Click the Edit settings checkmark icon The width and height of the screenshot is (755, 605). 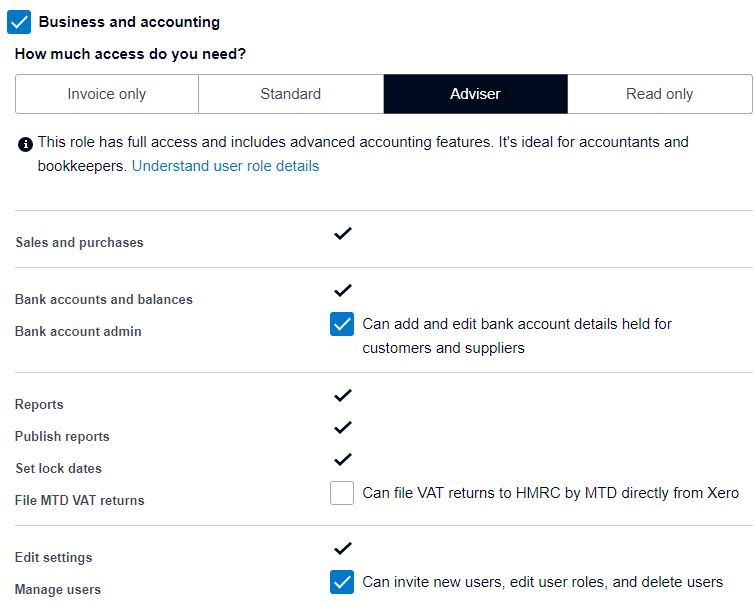[343, 549]
